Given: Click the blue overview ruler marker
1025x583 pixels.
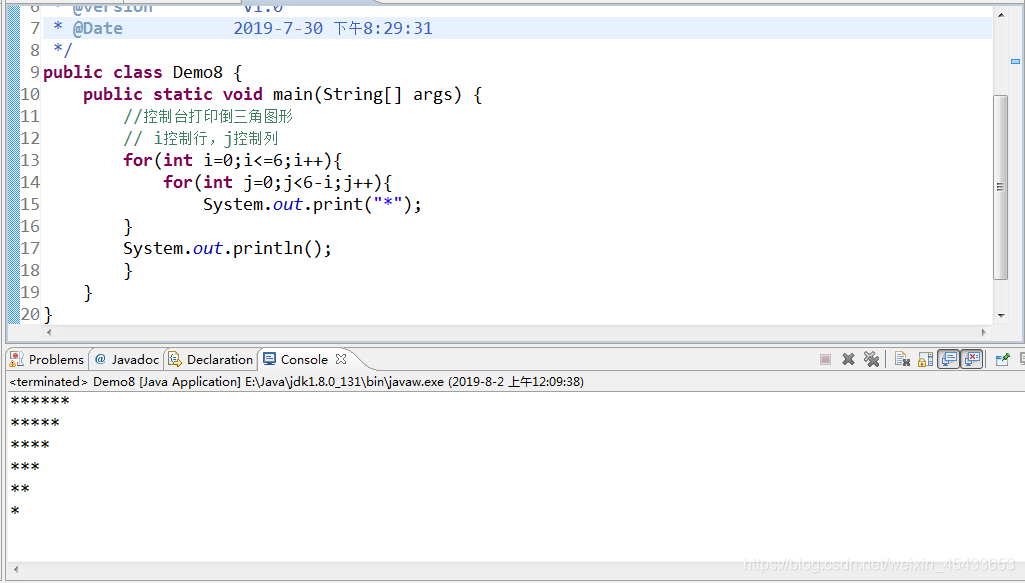Looking at the screenshot, I should 1015,61.
